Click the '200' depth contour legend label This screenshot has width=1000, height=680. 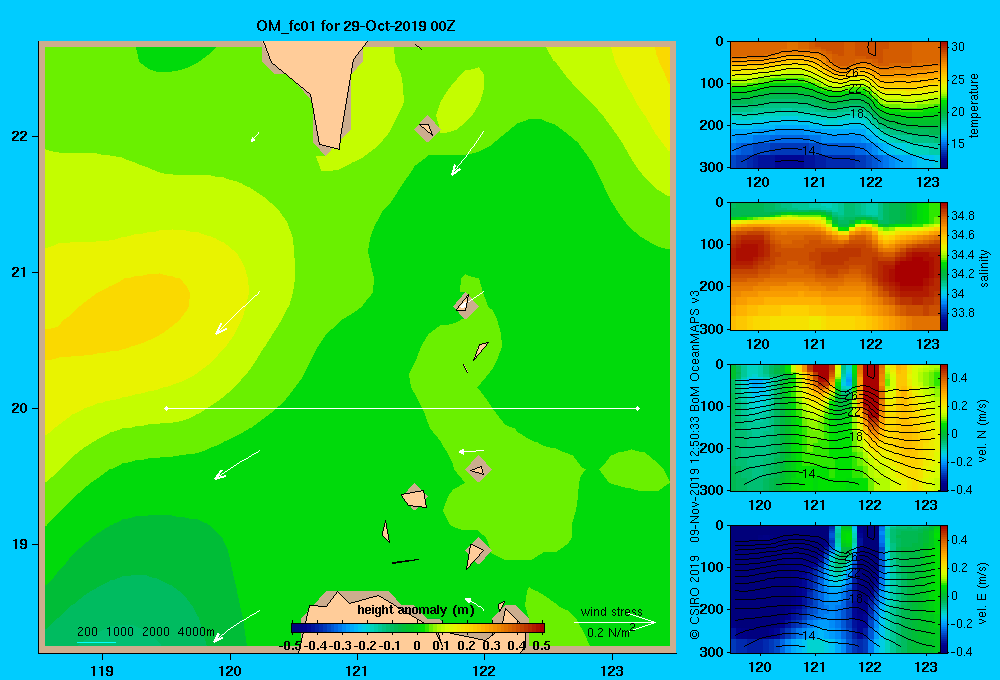[x=87, y=632]
